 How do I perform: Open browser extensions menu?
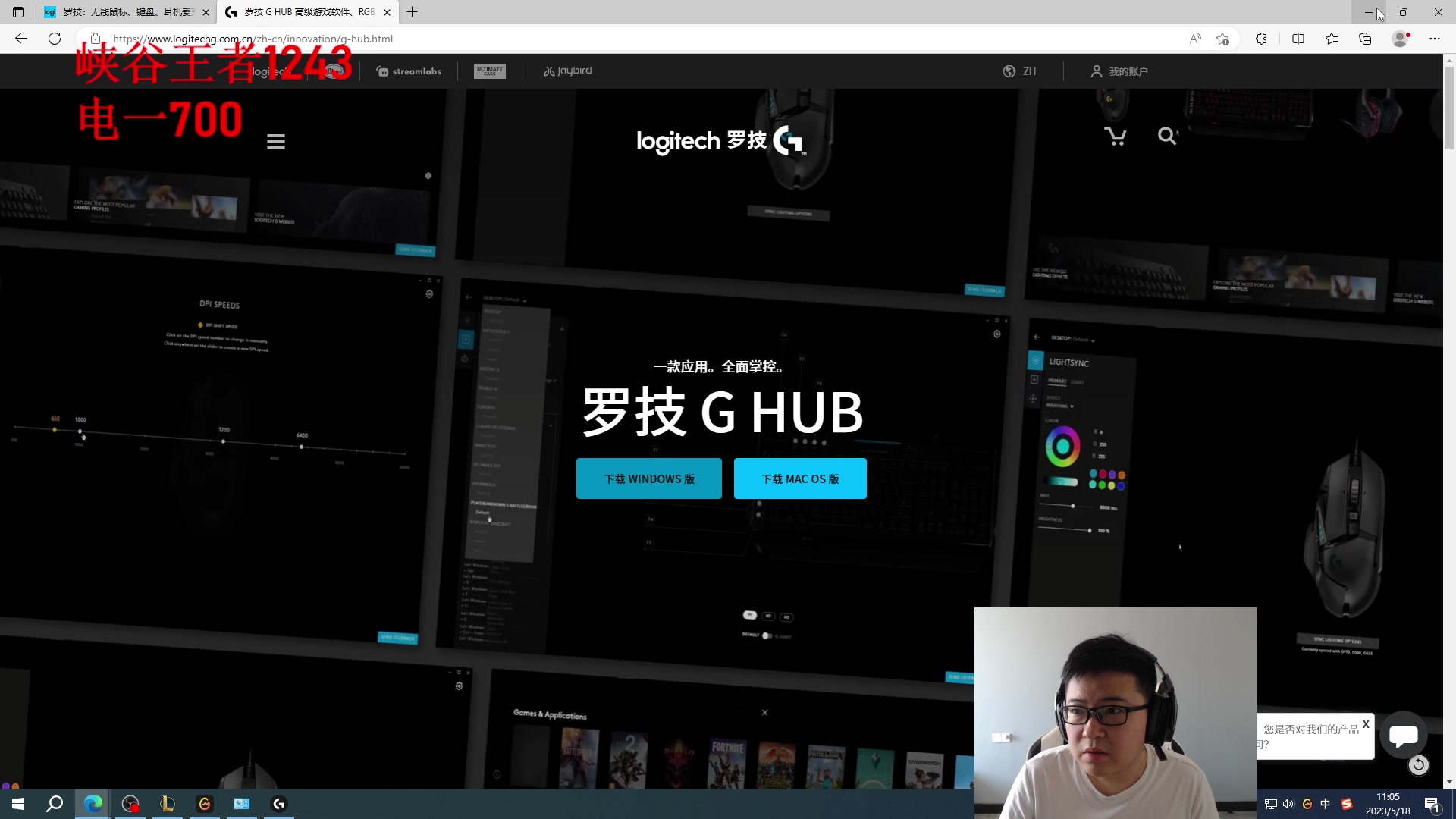click(1261, 39)
